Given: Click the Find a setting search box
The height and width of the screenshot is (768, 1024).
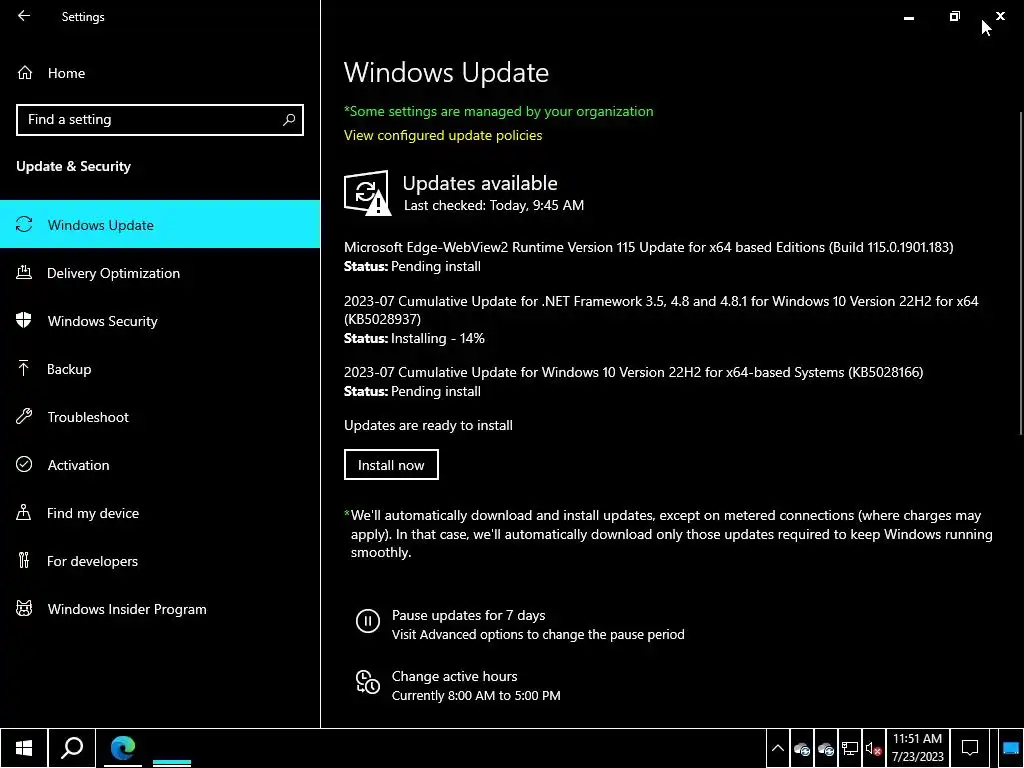Looking at the screenshot, I should 159,120.
